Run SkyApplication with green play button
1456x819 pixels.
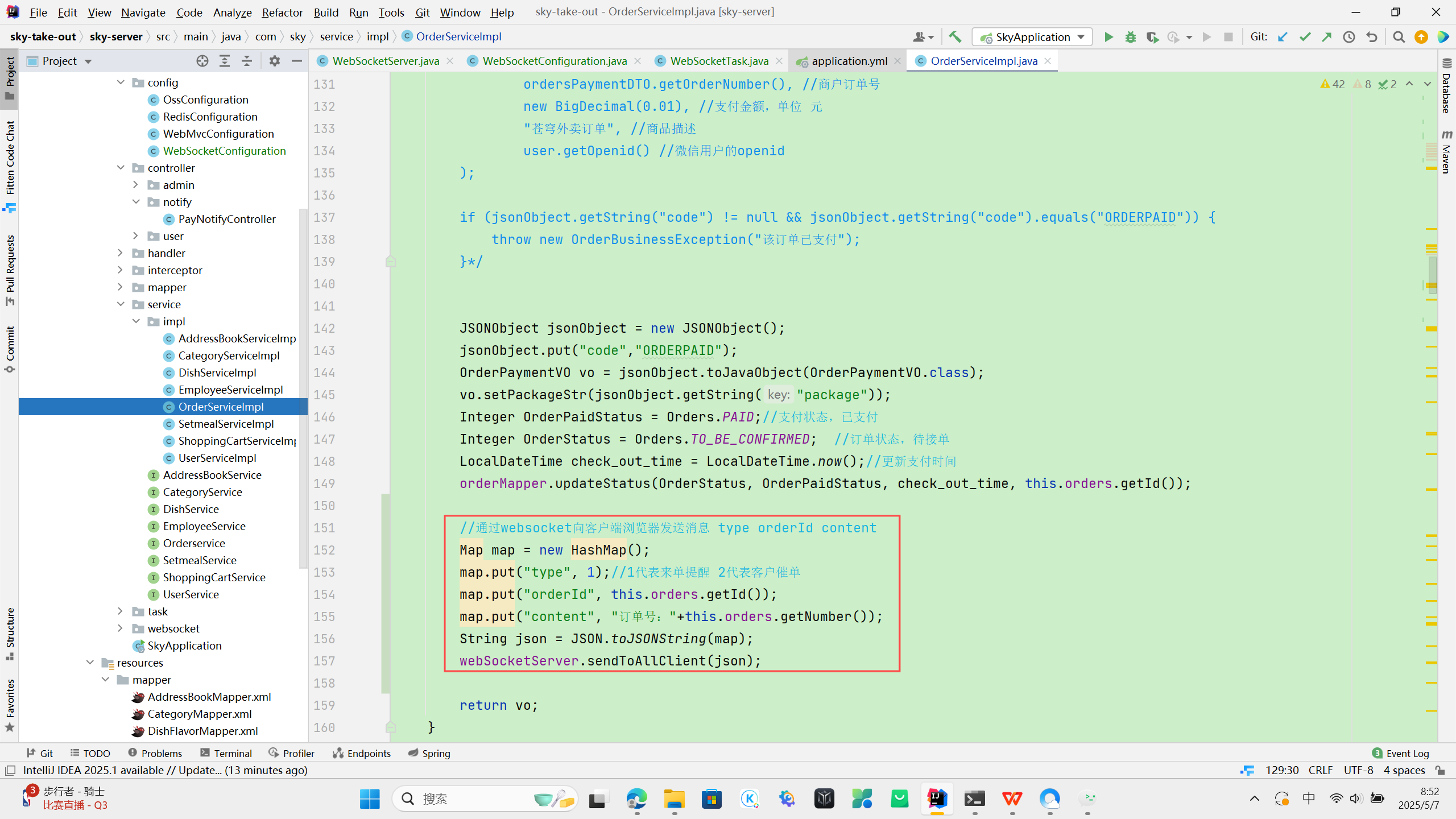[x=1108, y=37]
